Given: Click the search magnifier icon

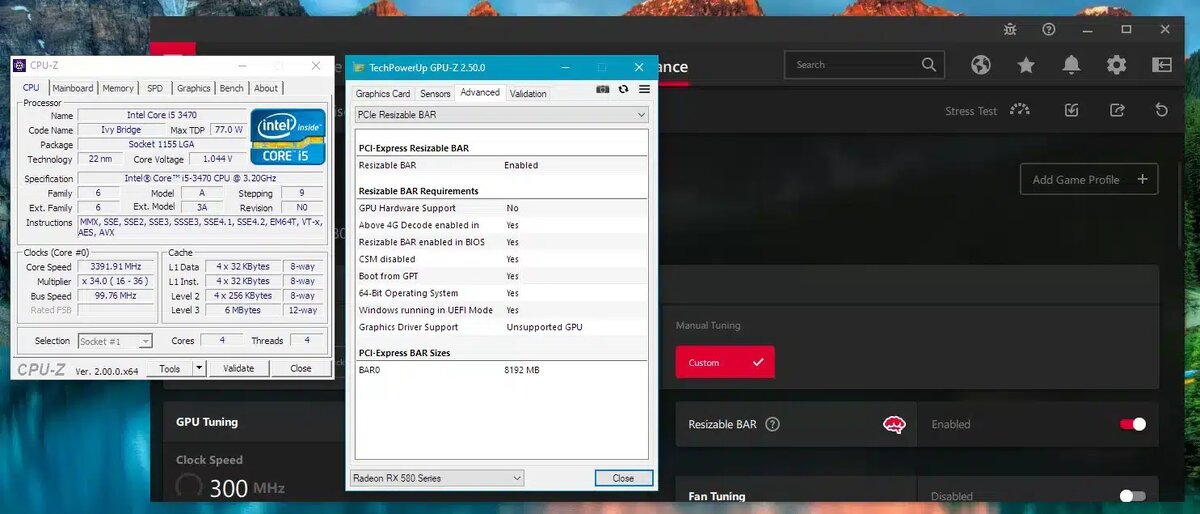Looking at the screenshot, I should (x=930, y=65).
